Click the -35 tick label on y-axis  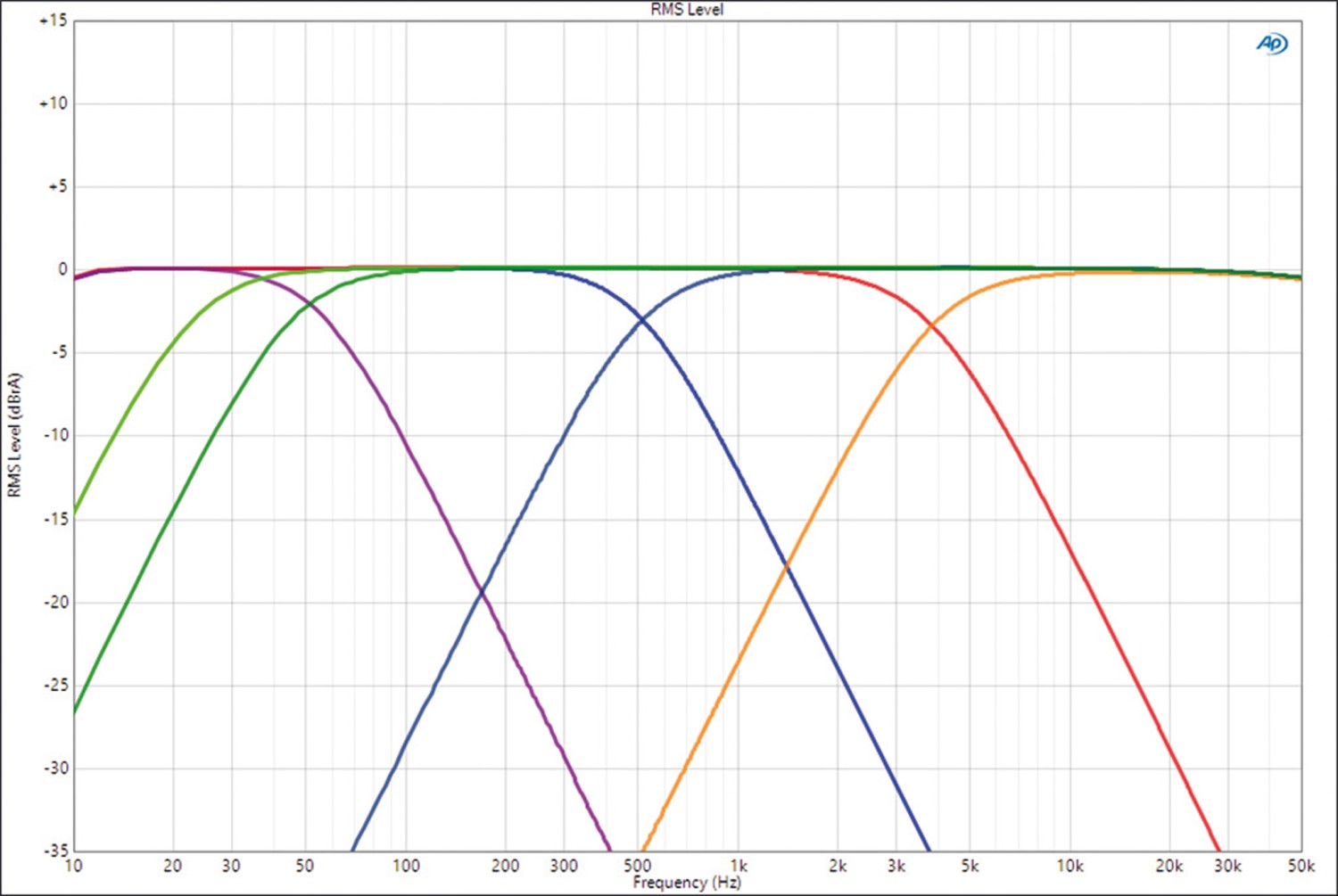pyautogui.click(x=54, y=851)
